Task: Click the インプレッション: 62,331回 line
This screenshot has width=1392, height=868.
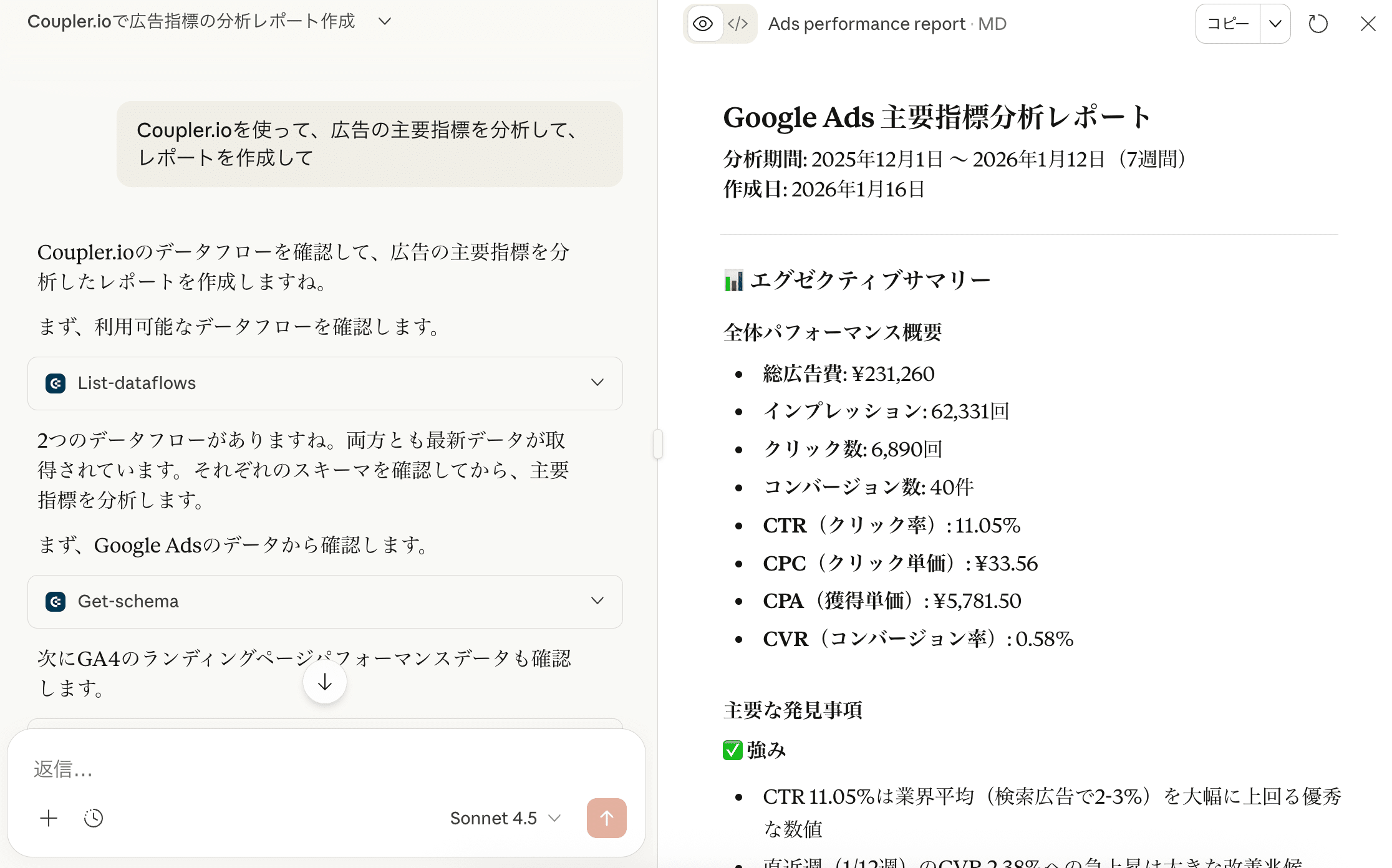Action: coord(886,411)
